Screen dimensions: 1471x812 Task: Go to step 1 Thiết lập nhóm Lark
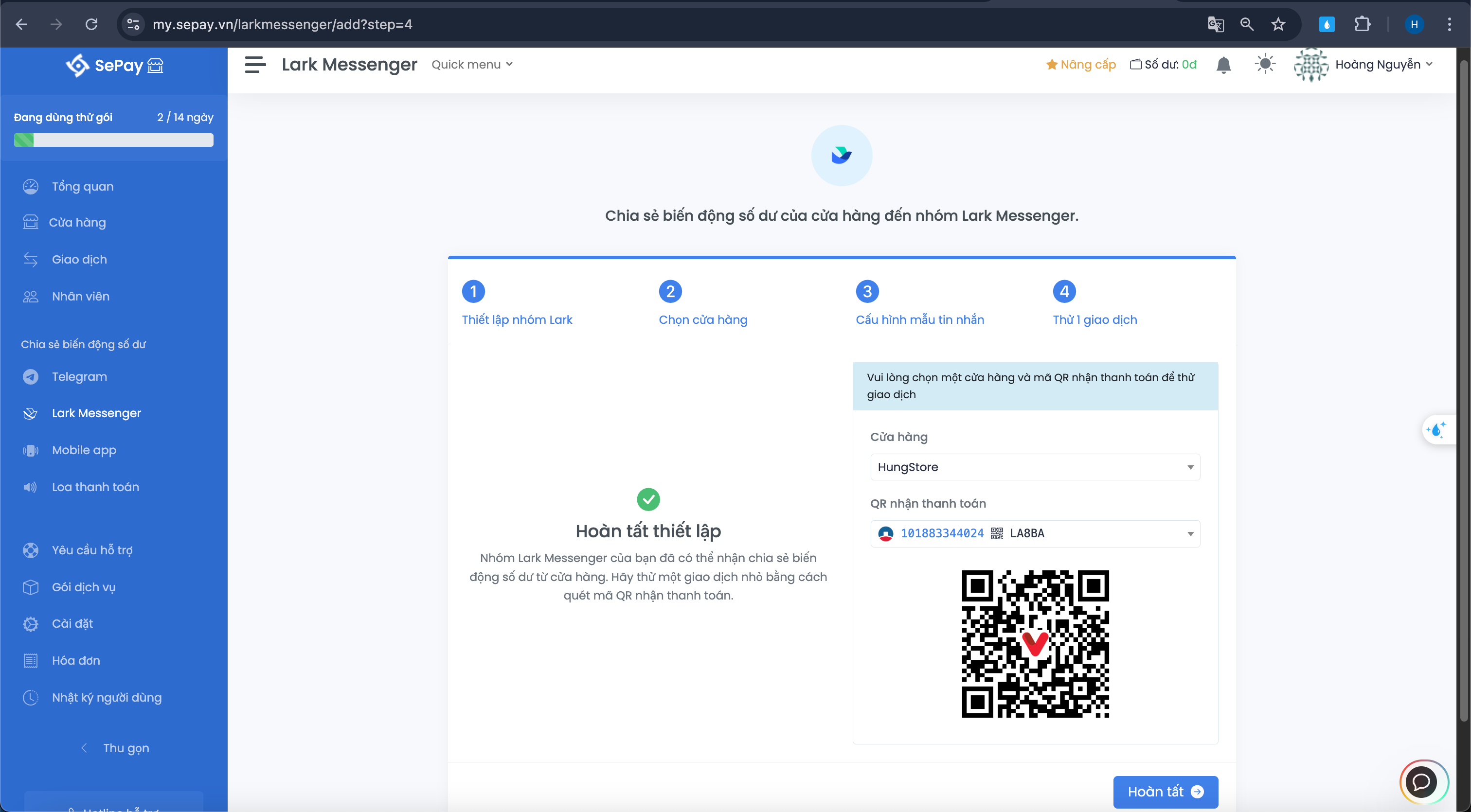pos(517,303)
